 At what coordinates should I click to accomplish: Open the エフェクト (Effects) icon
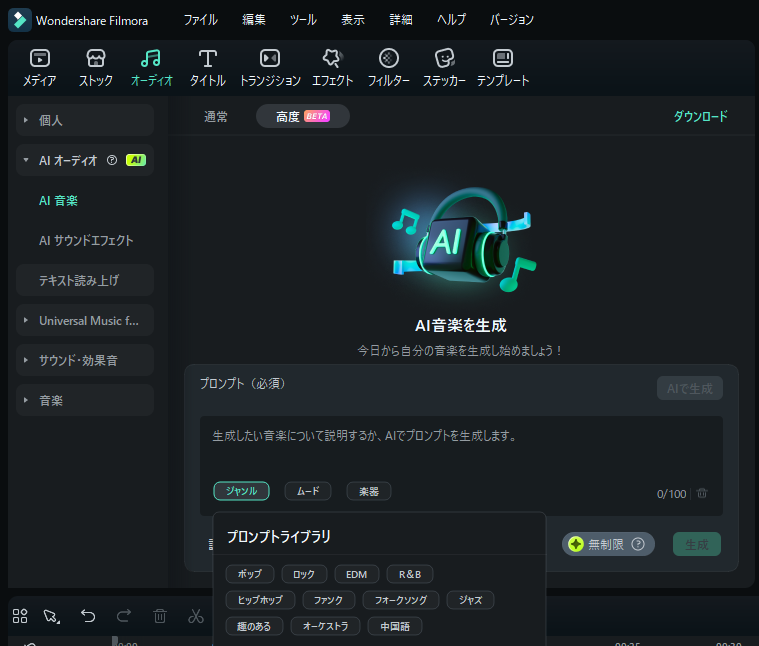332,59
